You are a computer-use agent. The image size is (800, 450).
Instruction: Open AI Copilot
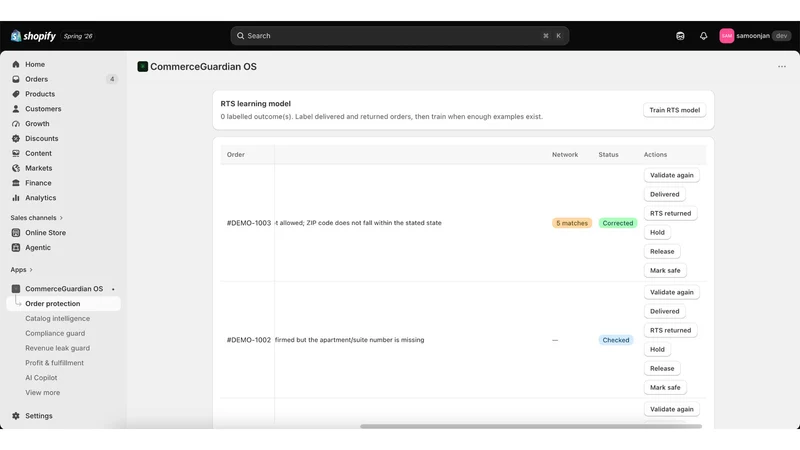coord(41,378)
